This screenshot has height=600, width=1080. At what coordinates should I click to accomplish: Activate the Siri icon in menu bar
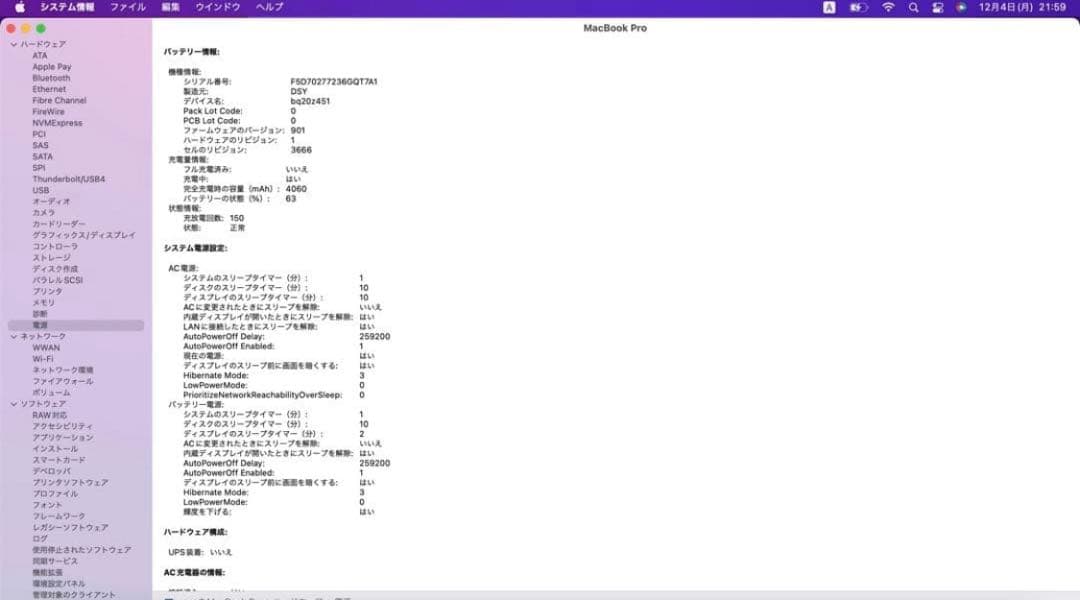(x=961, y=7)
